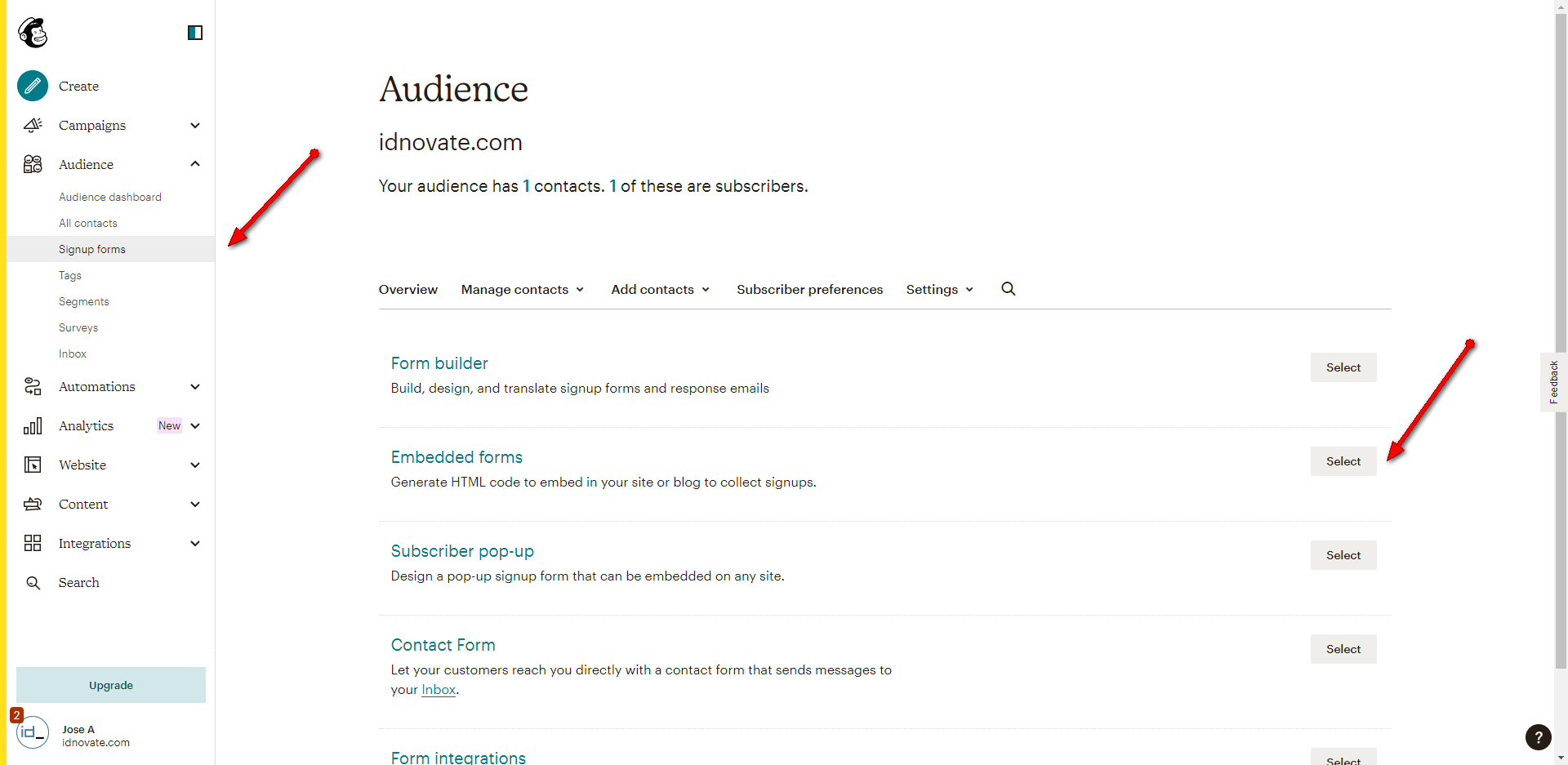1568x765 pixels.
Task: Click the Campaigns megaphone icon
Action: click(x=33, y=125)
